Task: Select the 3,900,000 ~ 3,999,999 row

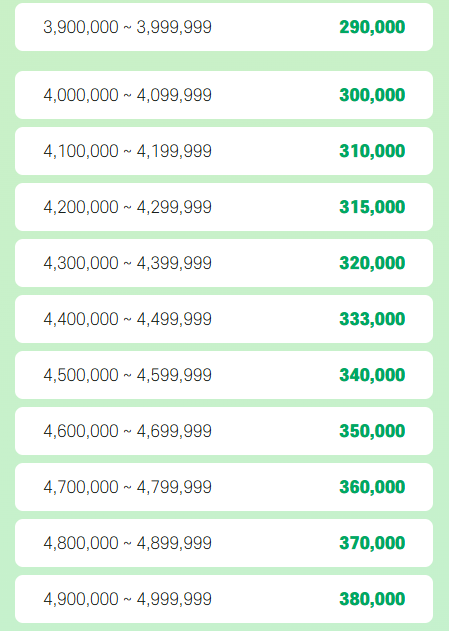Action: (224, 27)
